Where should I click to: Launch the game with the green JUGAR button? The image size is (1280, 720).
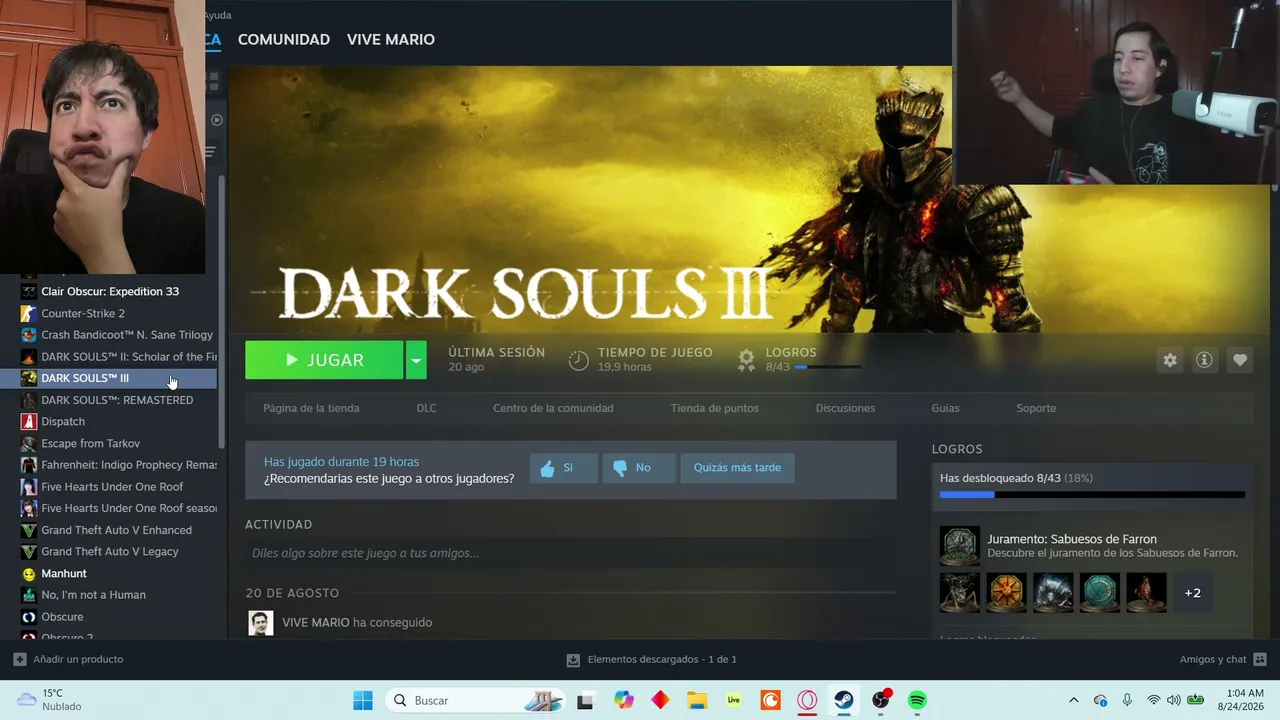click(324, 360)
